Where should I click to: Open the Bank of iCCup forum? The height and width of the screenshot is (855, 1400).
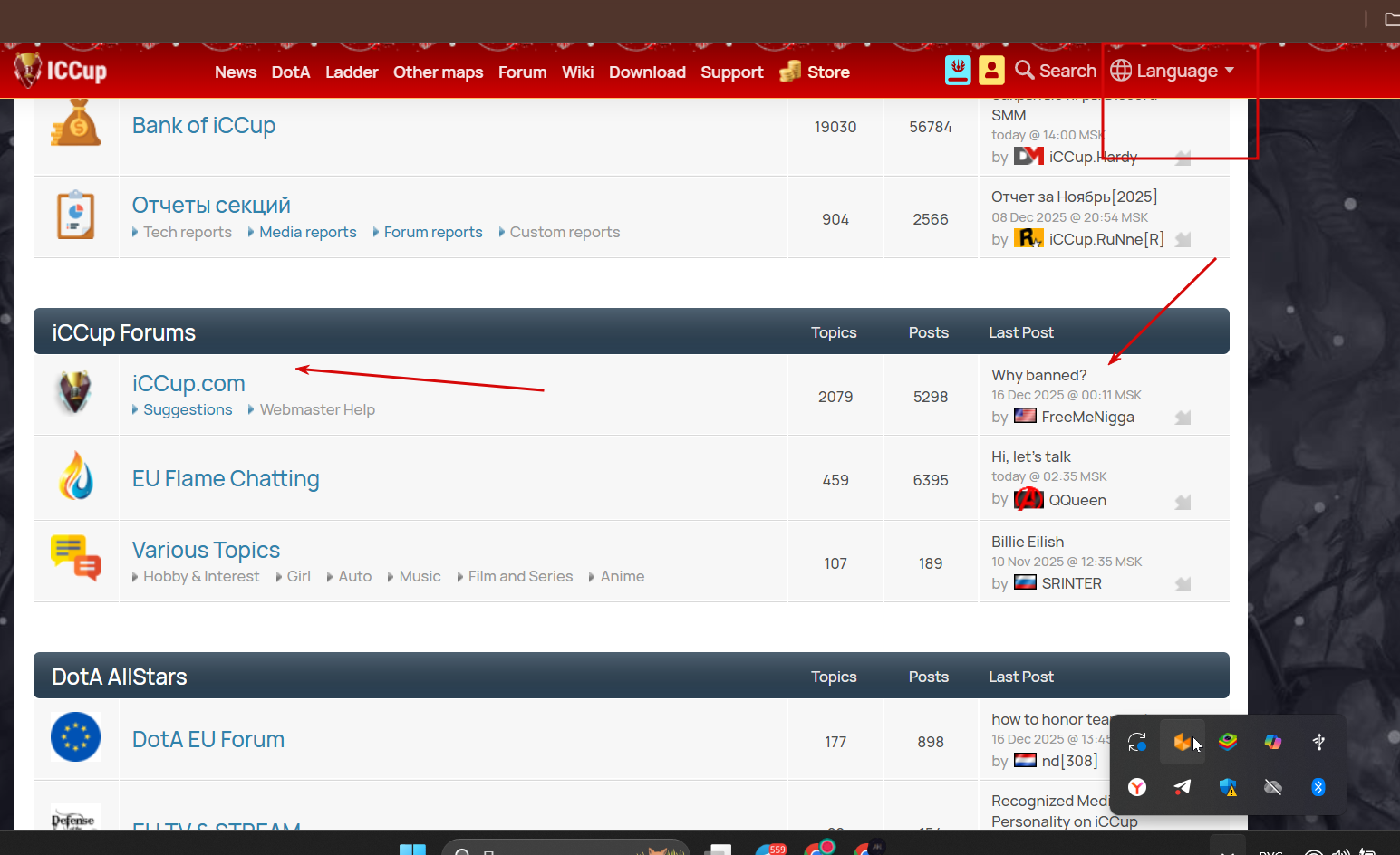click(x=204, y=125)
